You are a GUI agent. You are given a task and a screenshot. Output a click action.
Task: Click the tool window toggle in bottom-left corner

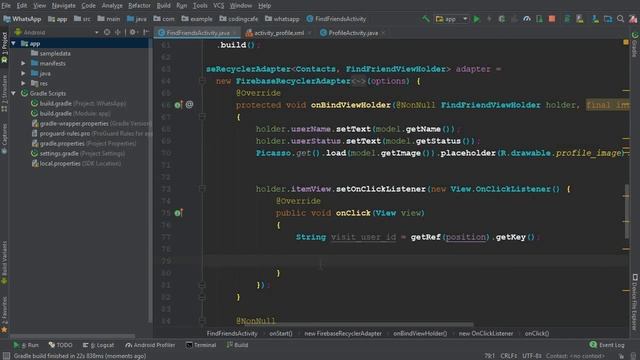pos(6,356)
